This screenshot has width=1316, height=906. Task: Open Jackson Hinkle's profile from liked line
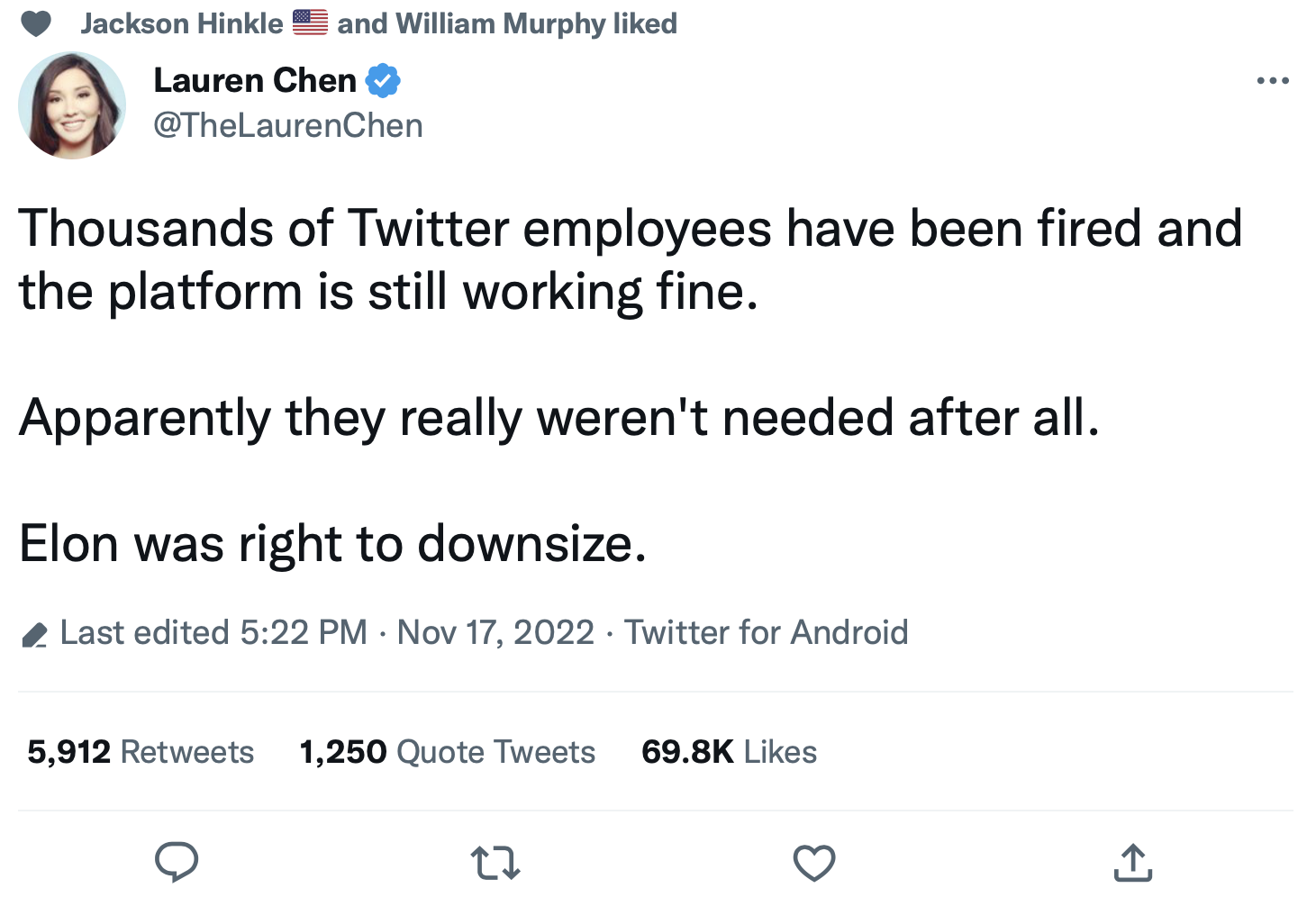(x=182, y=23)
